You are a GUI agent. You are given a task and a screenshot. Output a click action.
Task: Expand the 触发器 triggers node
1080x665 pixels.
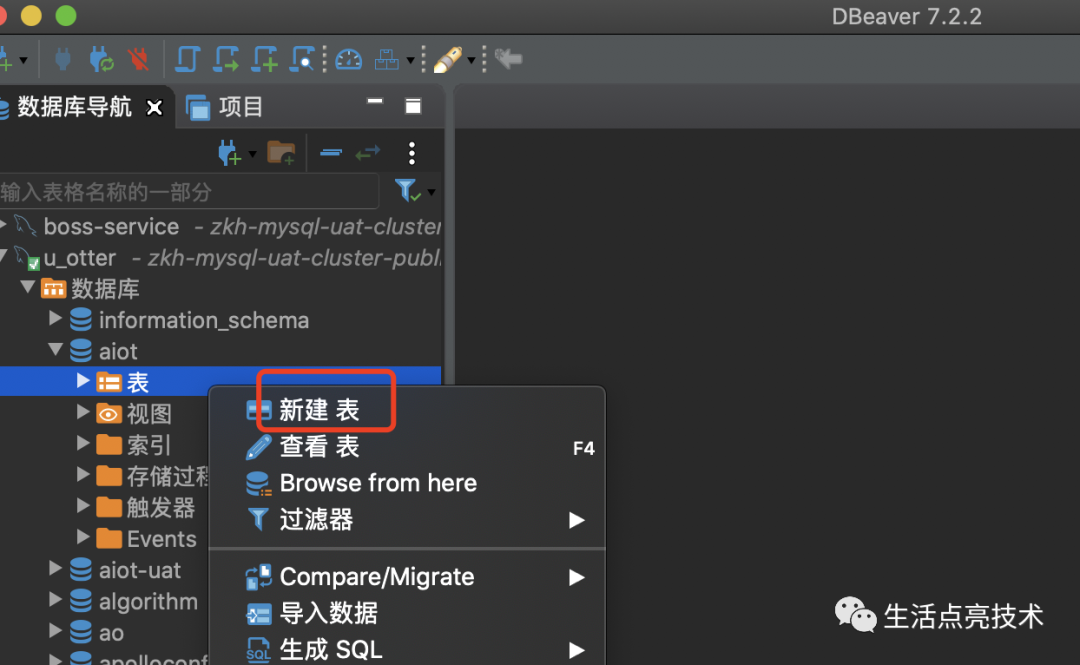[x=83, y=506]
